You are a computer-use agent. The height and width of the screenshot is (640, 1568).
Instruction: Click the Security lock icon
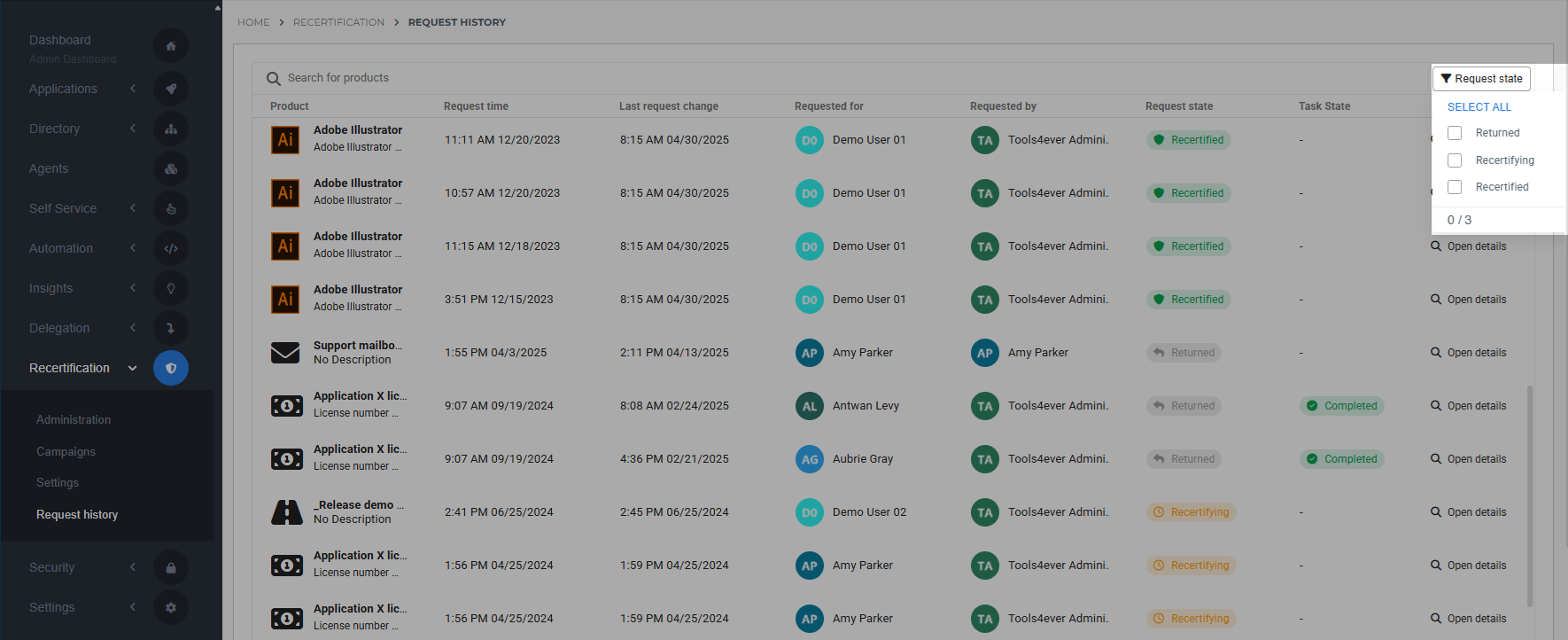(x=171, y=567)
